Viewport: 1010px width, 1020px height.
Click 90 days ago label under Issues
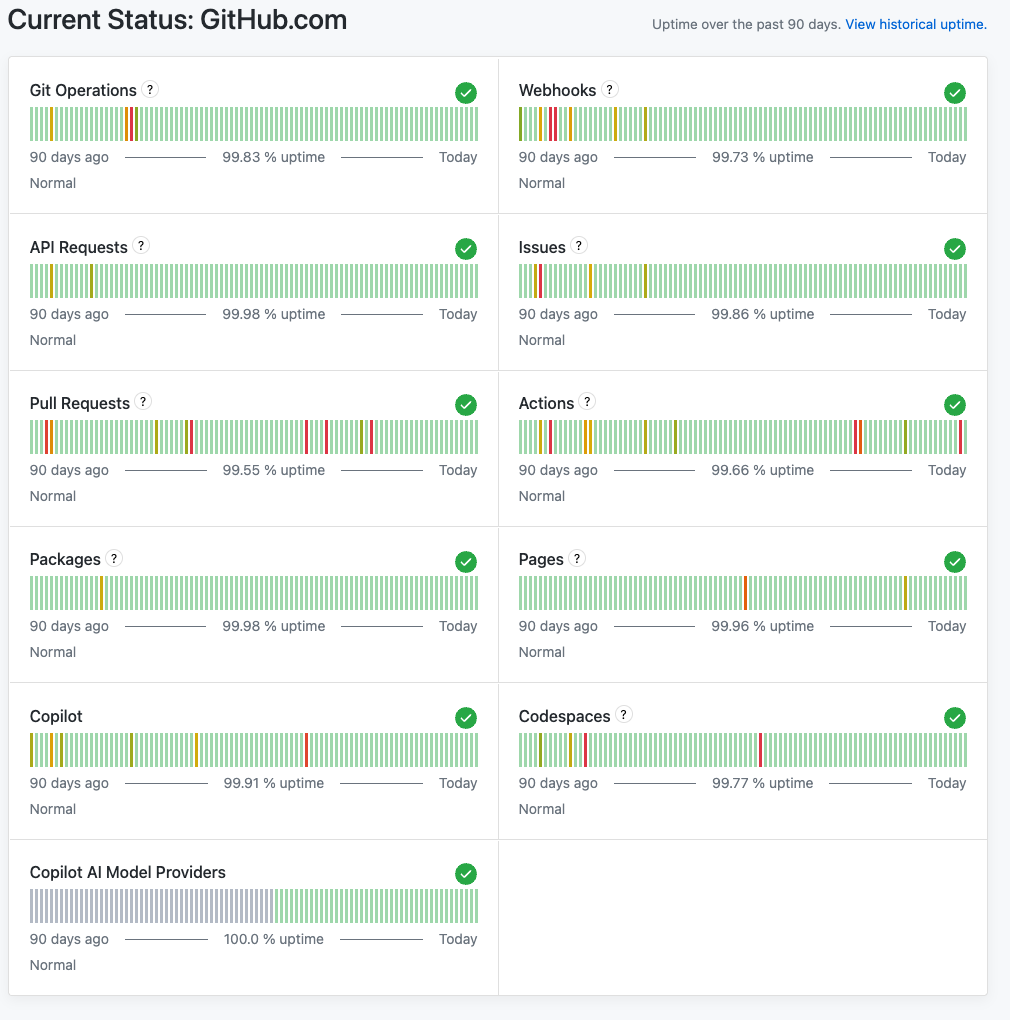[x=558, y=314]
